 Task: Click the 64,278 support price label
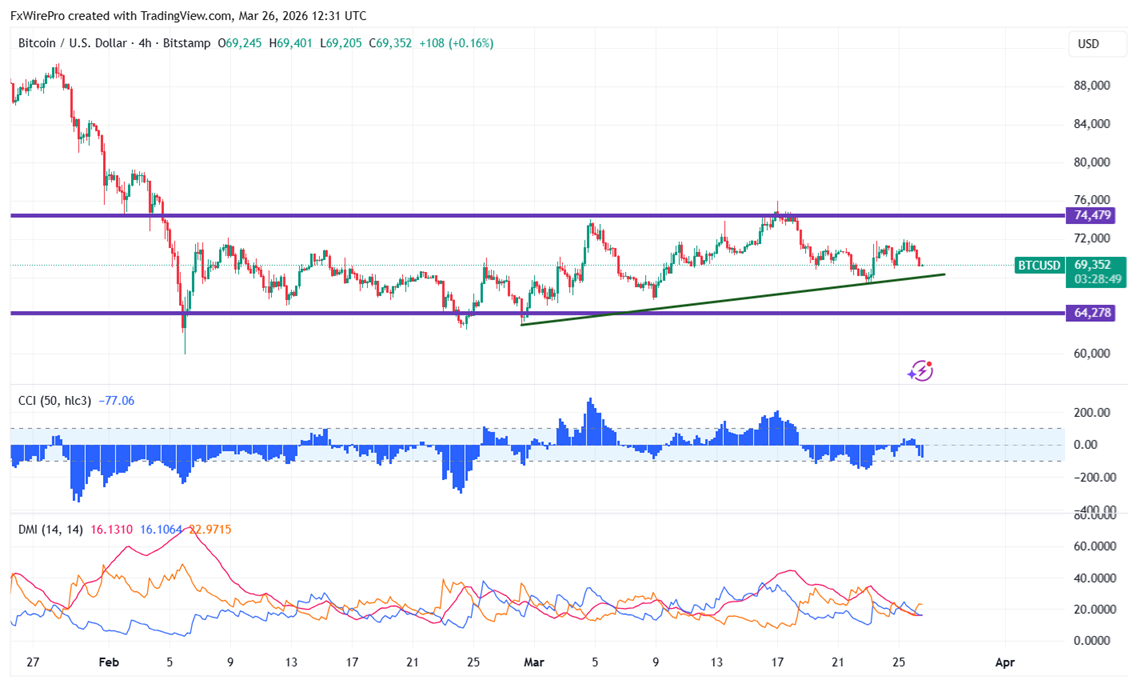[1092, 313]
